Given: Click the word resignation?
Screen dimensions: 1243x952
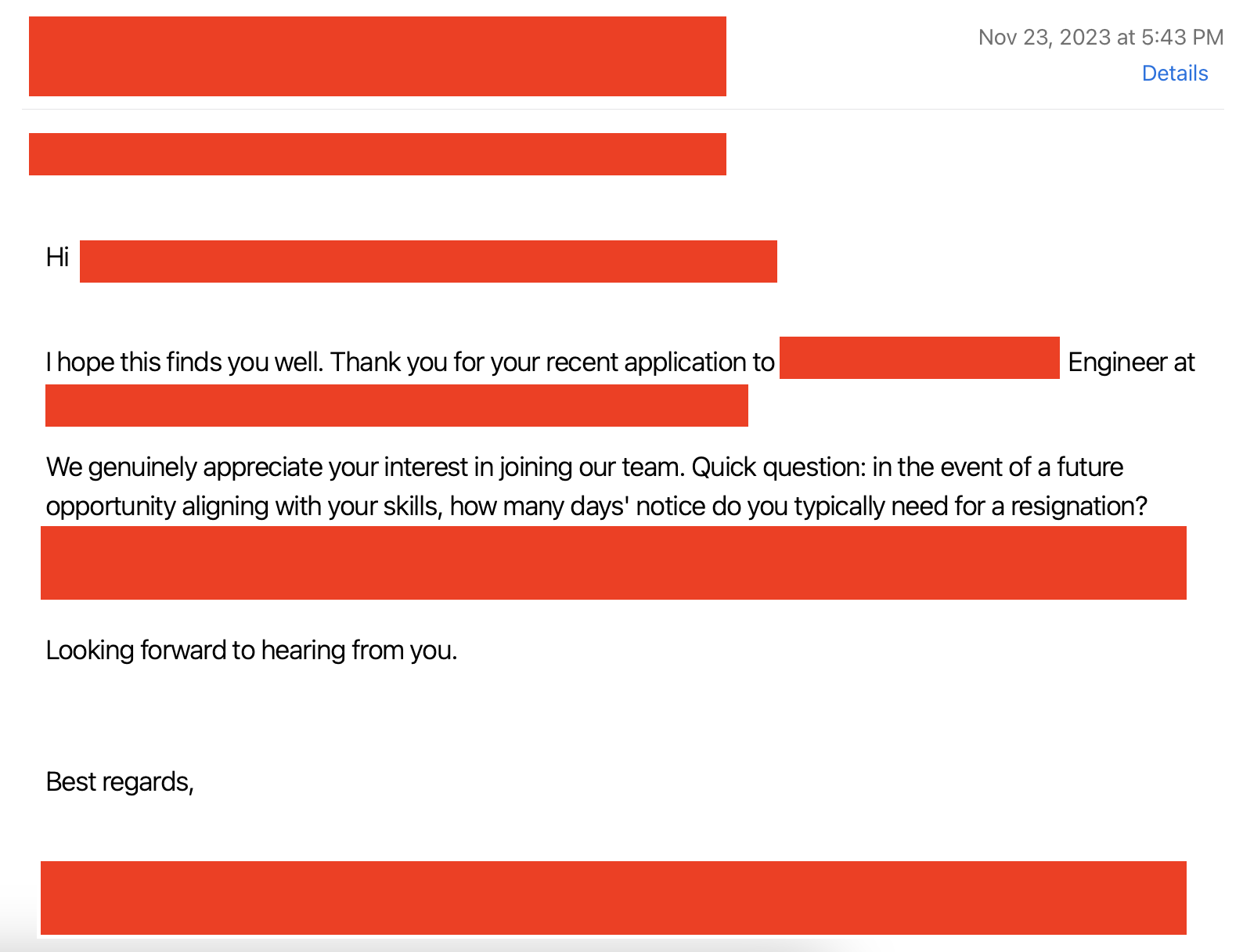Looking at the screenshot, I should tap(1079, 507).
